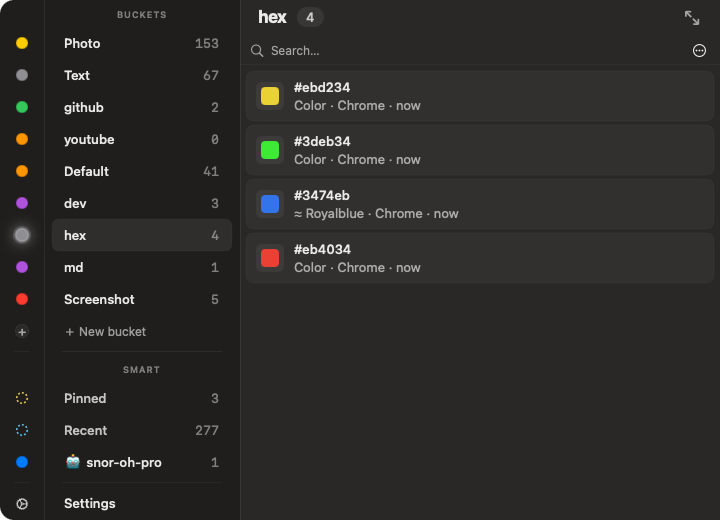Click the Photo count 153

pyautogui.click(x=207, y=43)
